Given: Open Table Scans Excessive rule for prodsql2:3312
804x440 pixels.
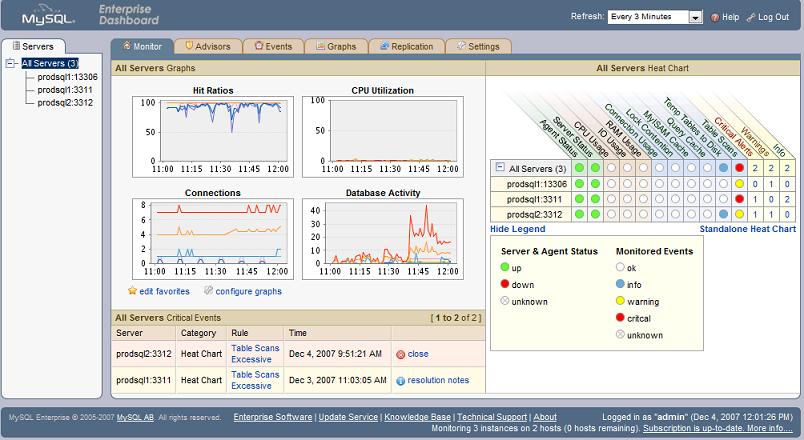Looking at the screenshot, I should (255, 353).
